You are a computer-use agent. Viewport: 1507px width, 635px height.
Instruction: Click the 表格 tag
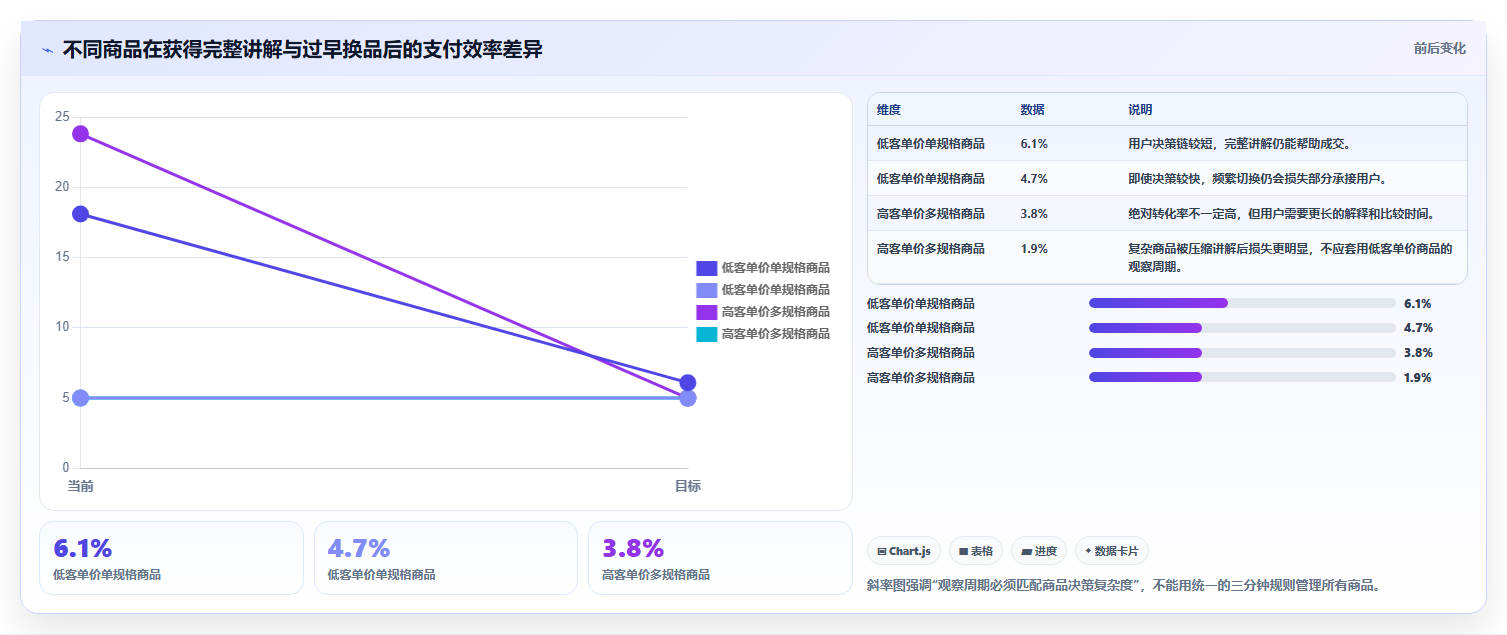976,551
